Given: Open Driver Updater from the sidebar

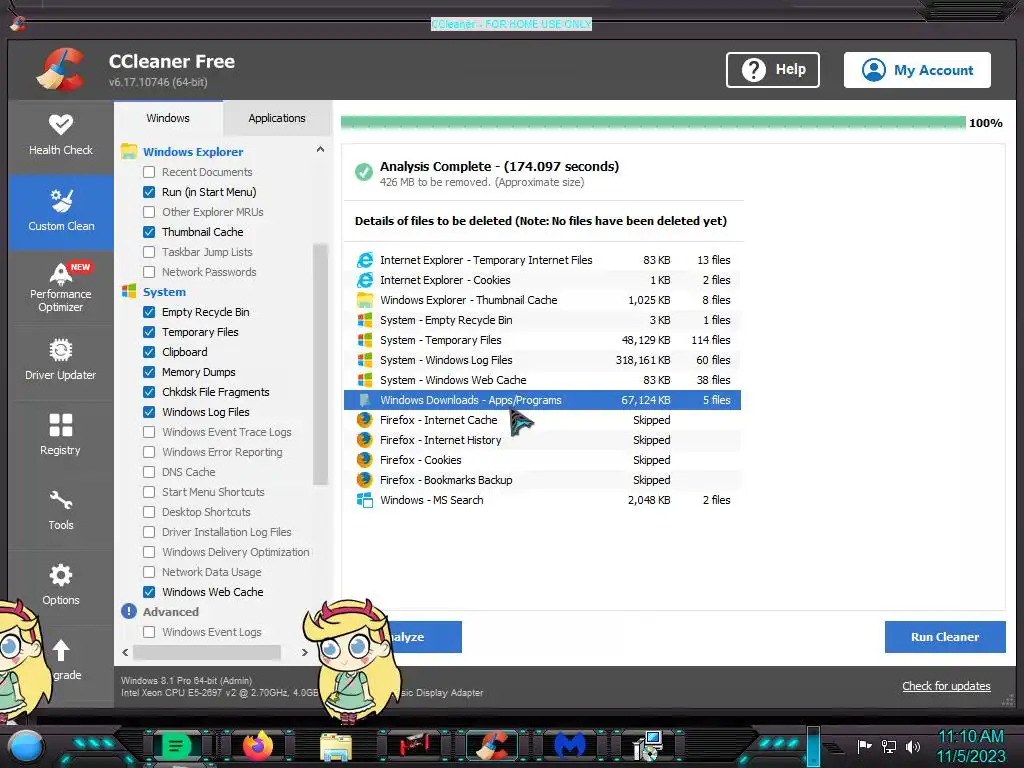Looking at the screenshot, I should pyautogui.click(x=61, y=360).
